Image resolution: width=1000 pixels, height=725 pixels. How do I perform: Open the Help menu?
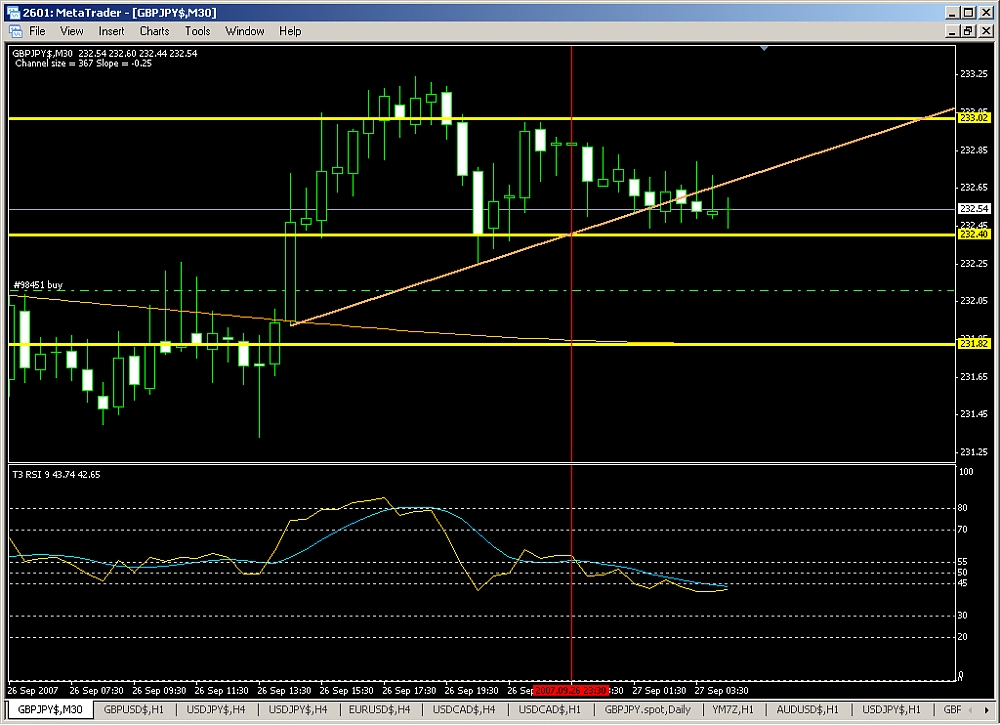pyautogui.click(x=290, y=31)
